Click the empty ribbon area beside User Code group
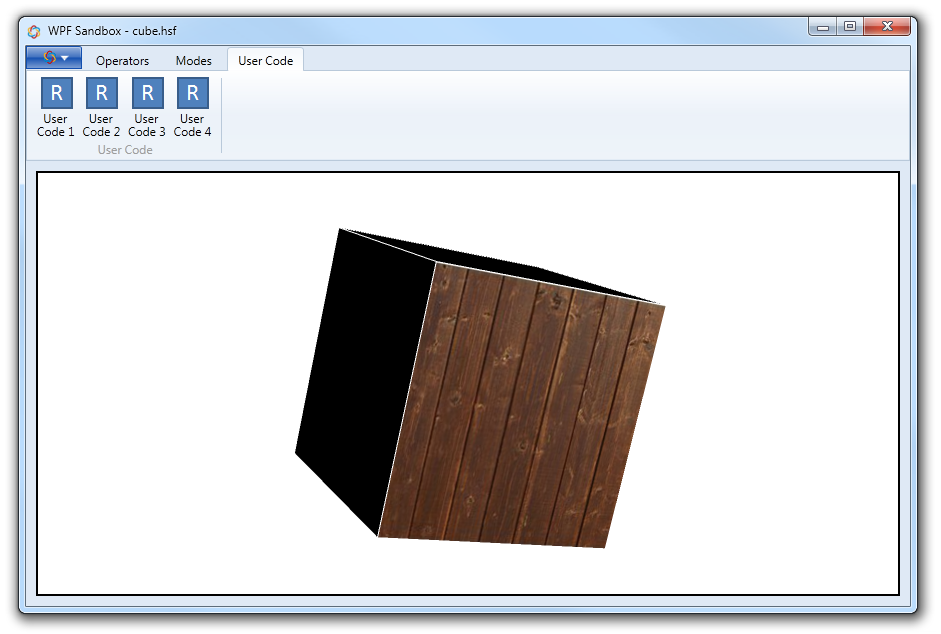The image size is (941, 634). [560, 115]
